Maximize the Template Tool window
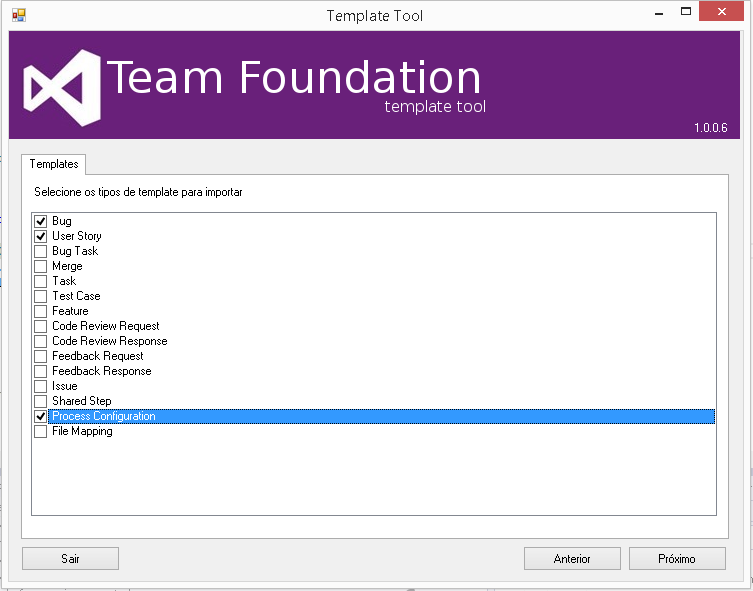The width and height of the screenshot is (753, 591). coord(686,12)
